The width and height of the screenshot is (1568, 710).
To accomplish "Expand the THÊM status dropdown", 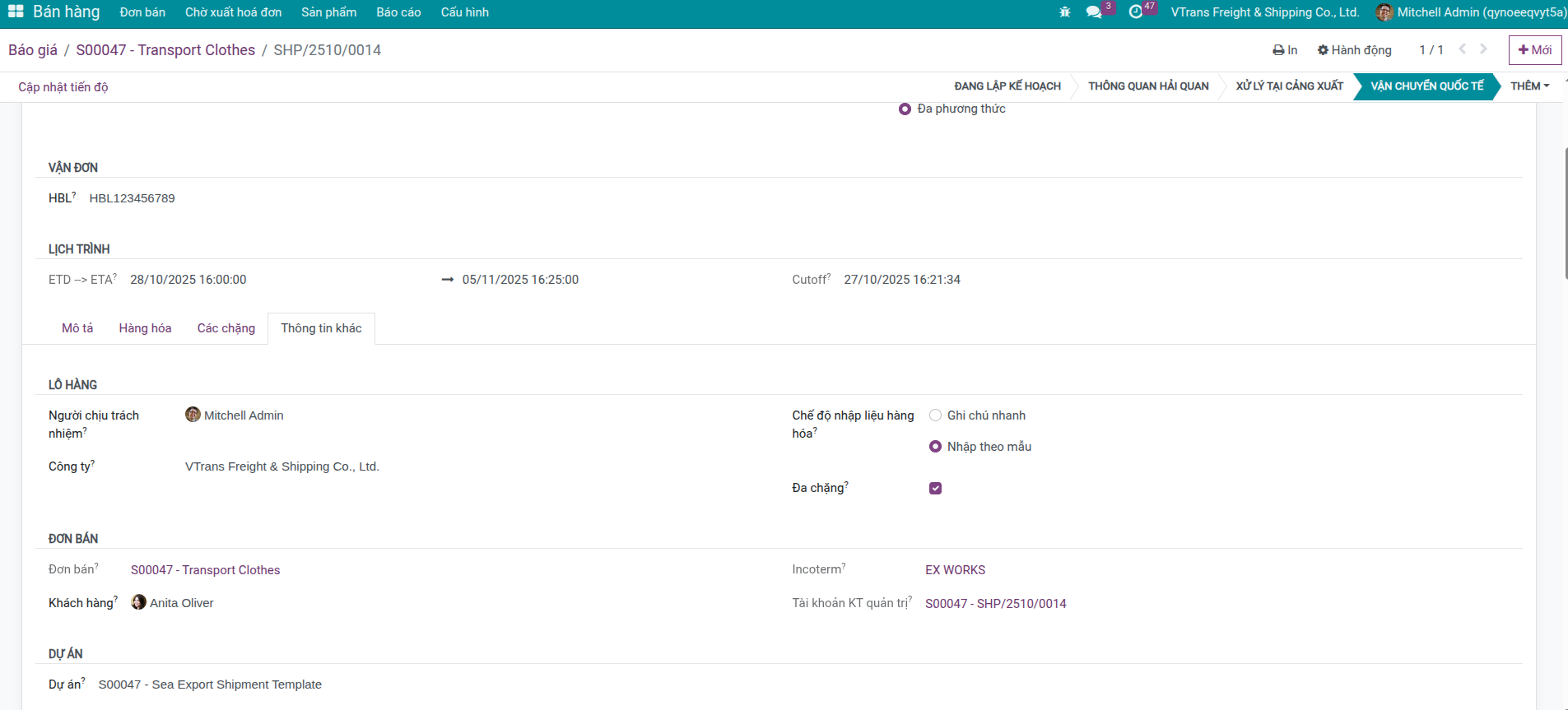I will [1529, 86].
